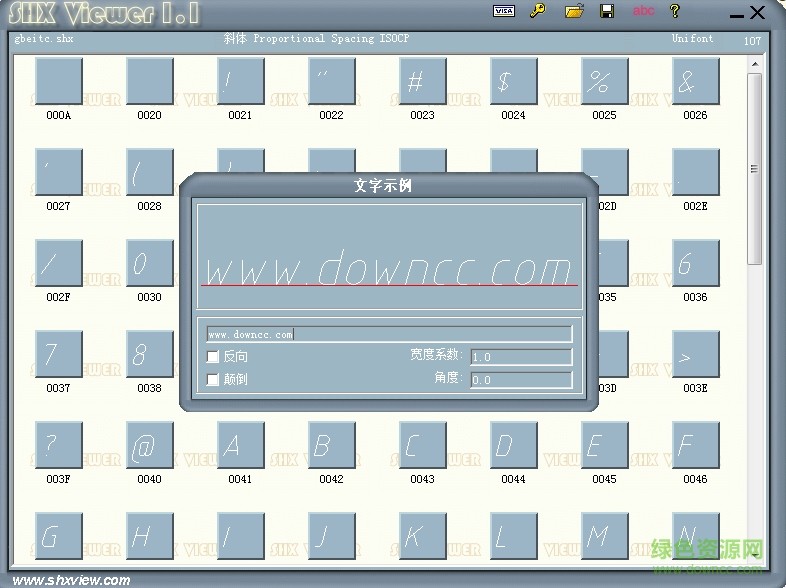Select hash glyph 0023
Screen dimensions: 786x588
pos(423,81)
